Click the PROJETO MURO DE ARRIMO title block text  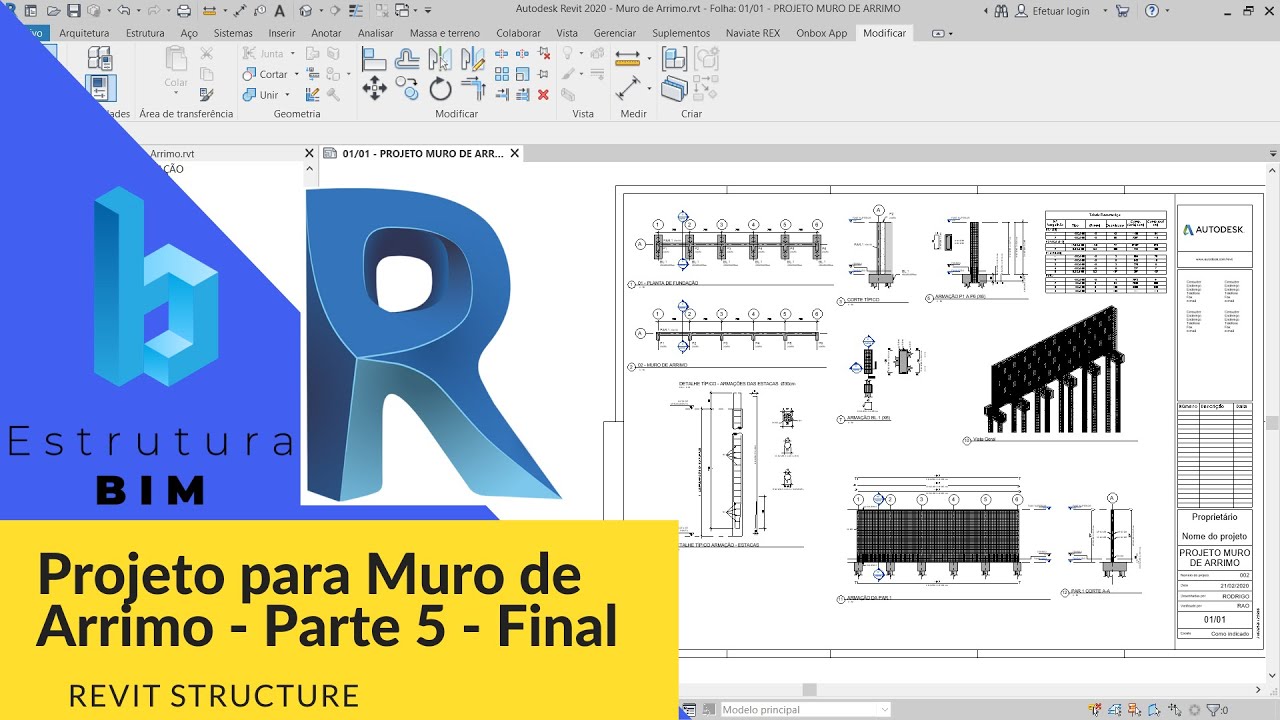pyautogui.click(x=1215, y=557)
